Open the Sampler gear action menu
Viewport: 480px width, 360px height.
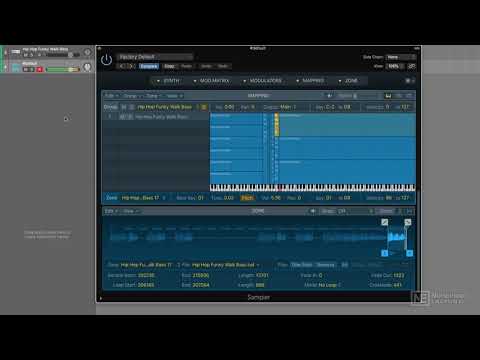coord(409,81)
